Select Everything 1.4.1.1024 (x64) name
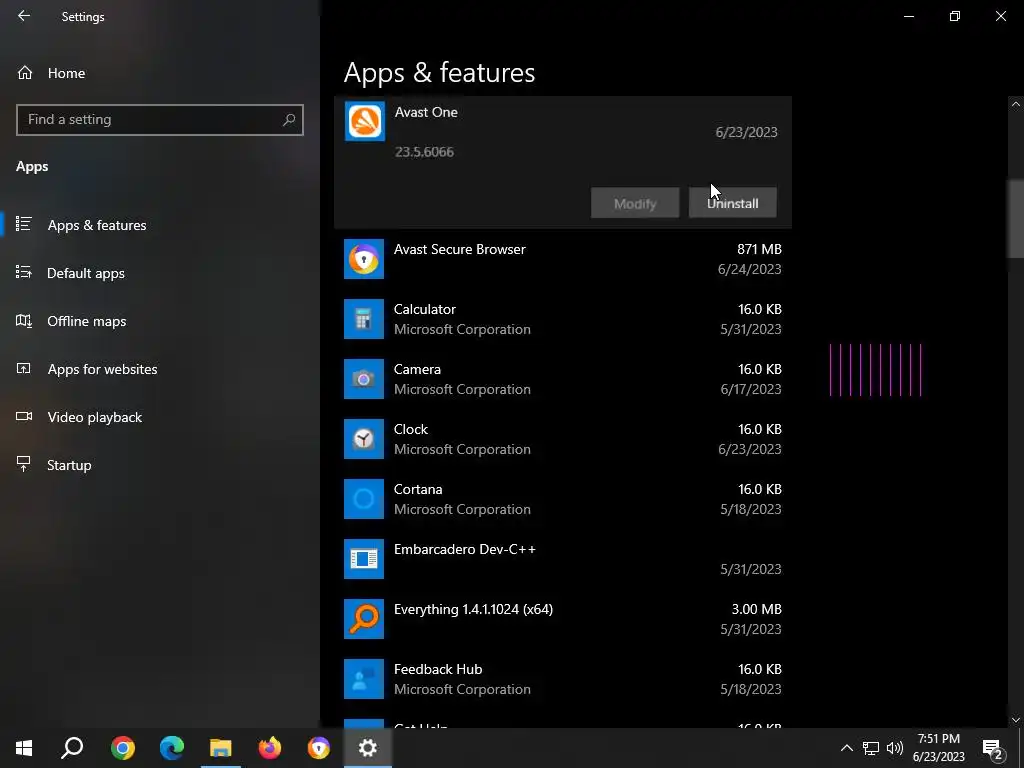The height and width of the screenshot is (768, 1024). 473,610
